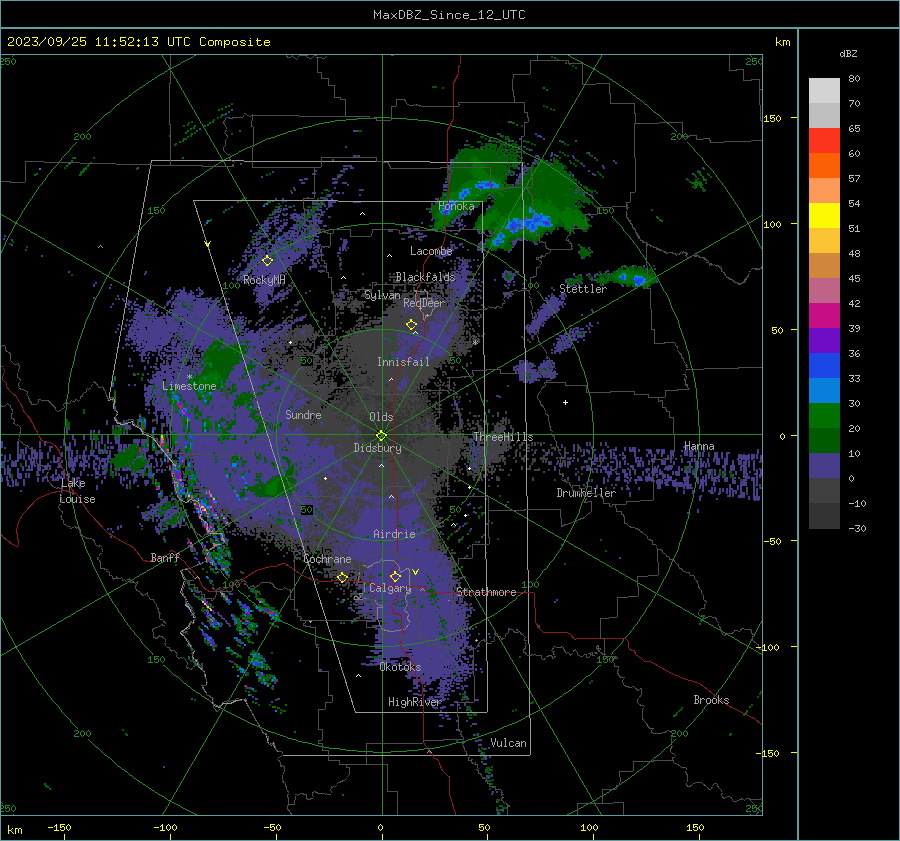900x841 pixels.
Task: Click the ThreeHills label
Action: tap(503, 437)
